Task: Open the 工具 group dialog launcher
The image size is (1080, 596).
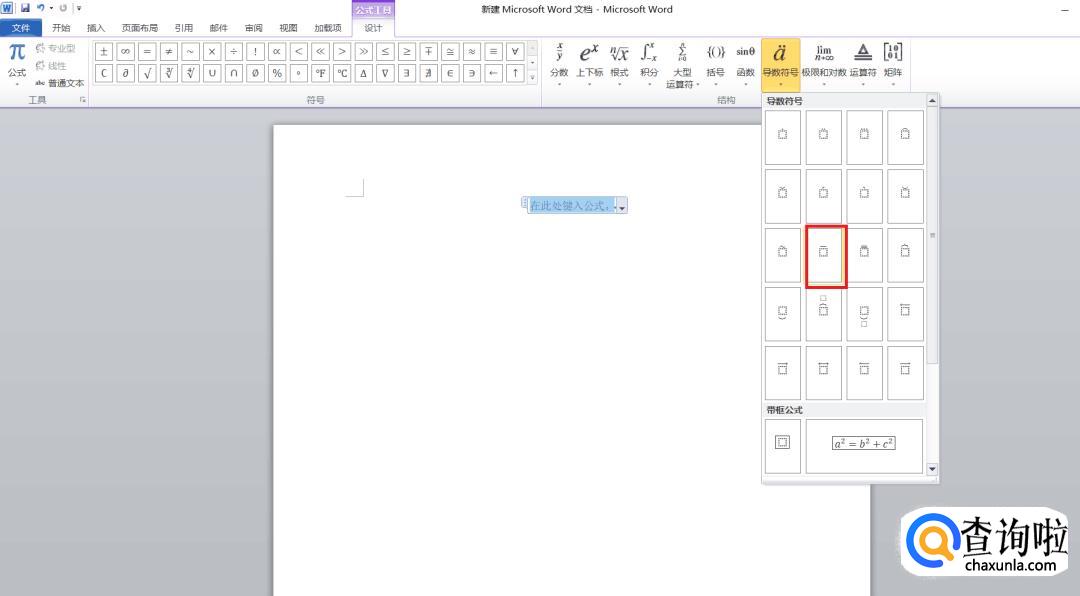Action: pyautogui.click(x=83, y=100)
